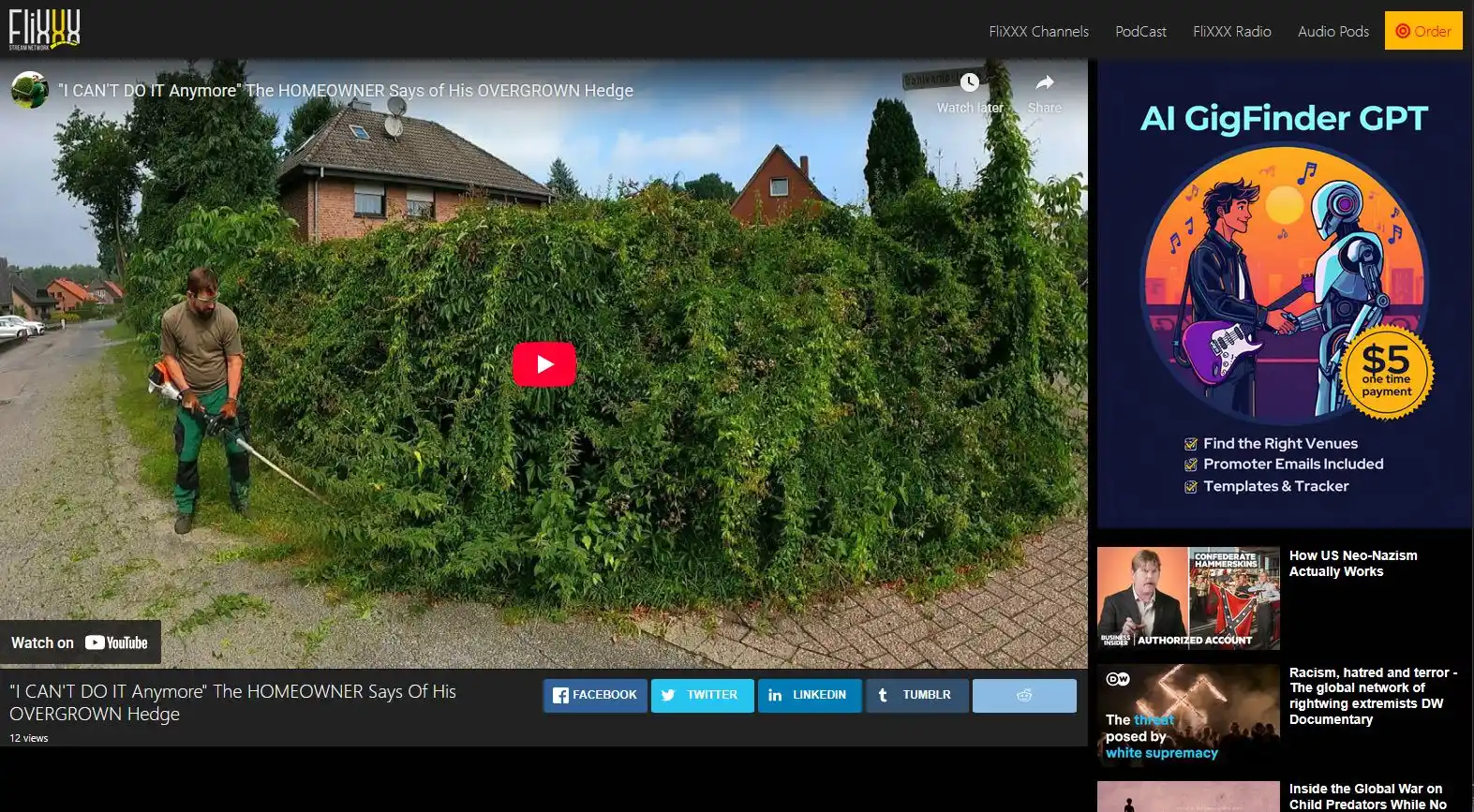
Task: Open the PodCast menu item
Action: 1140,31
